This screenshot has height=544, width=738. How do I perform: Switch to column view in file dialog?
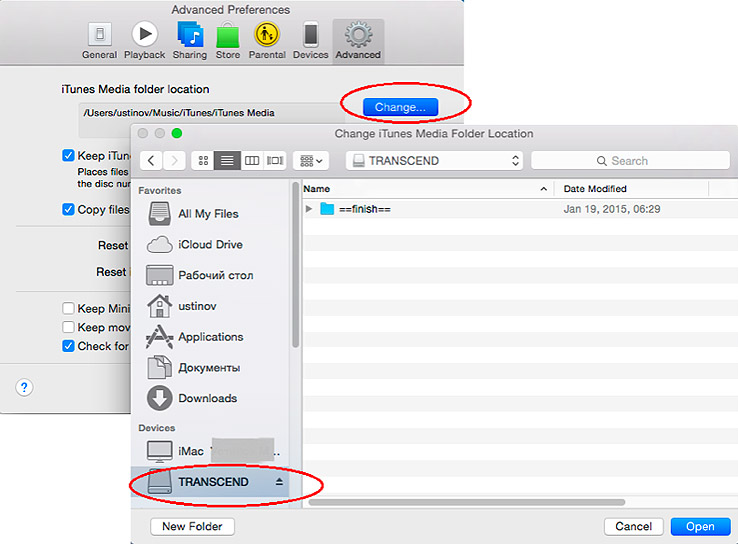[252, 160]
